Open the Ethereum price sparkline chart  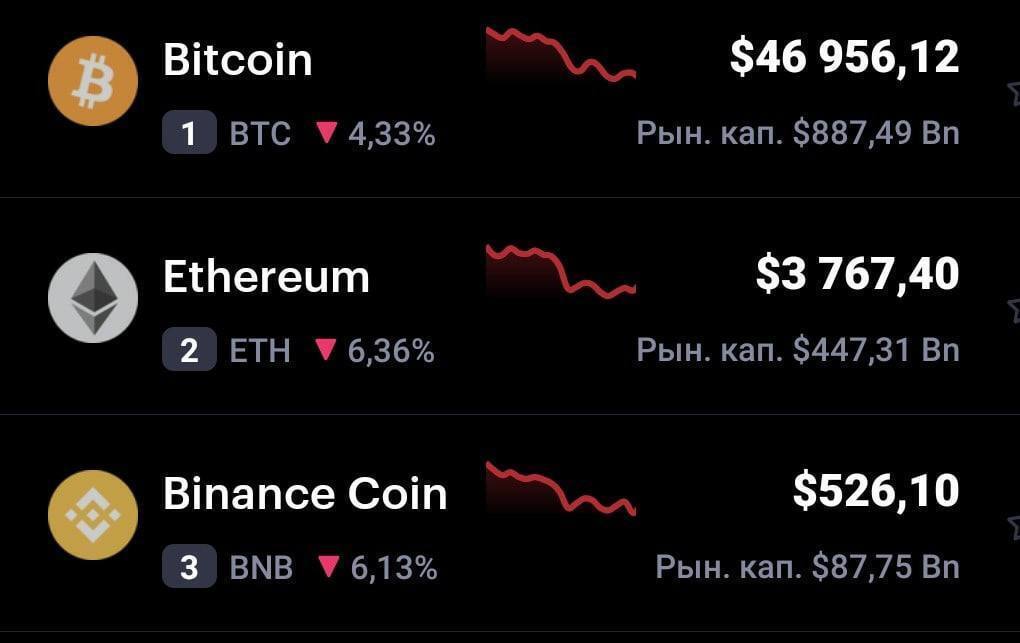point(560,271)
